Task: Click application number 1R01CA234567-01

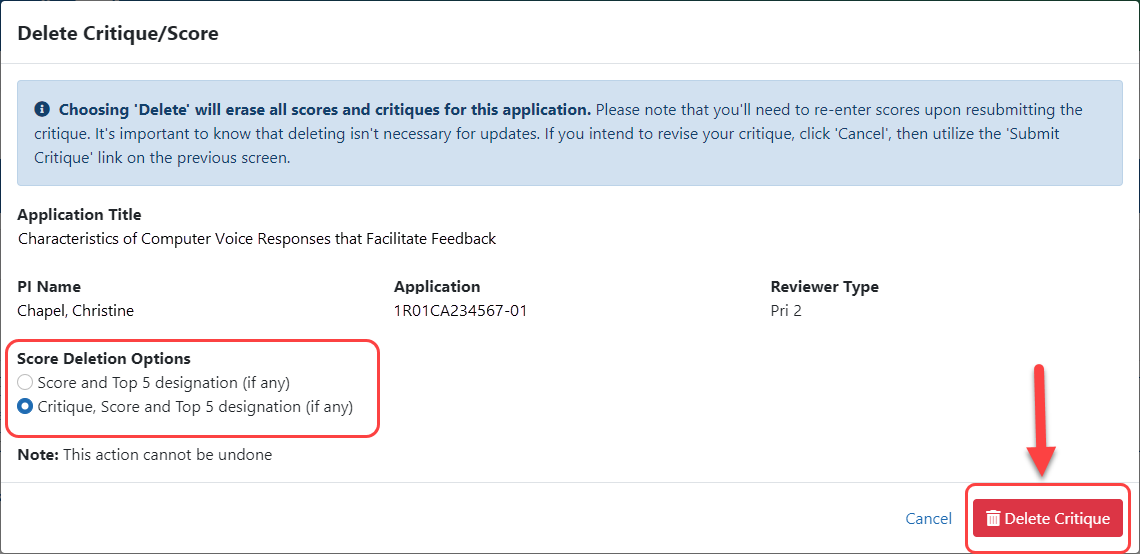Action: [x=460, y=311]
